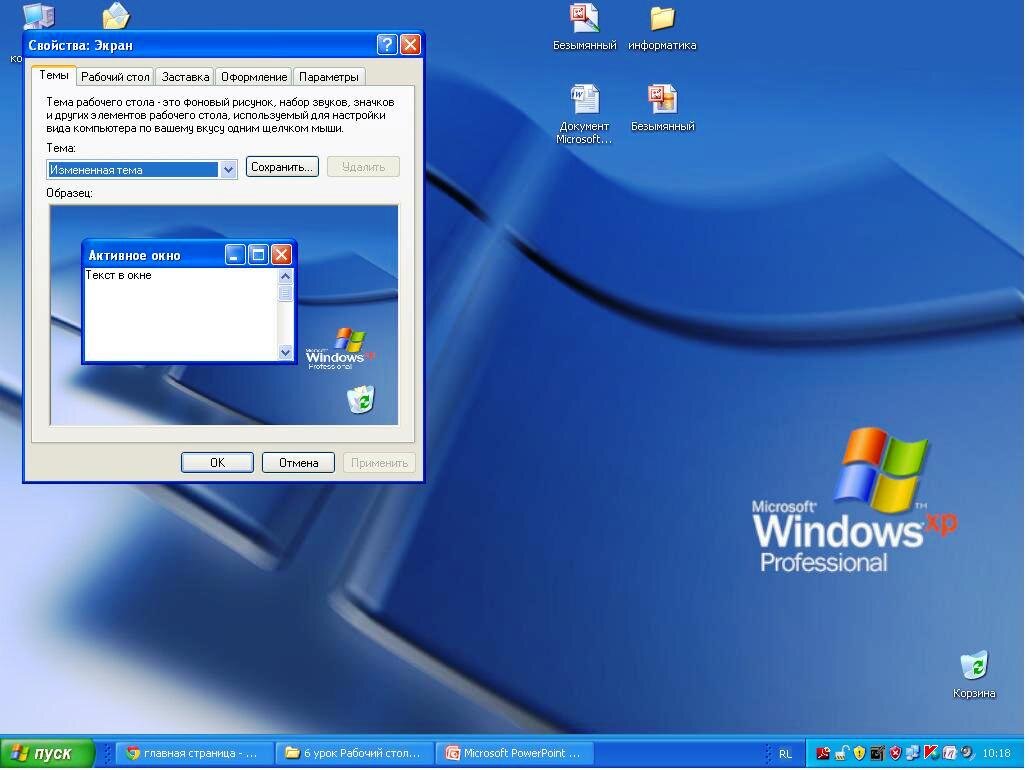Open the Документ Microsoft Word file icon
The height and width of the screenshot is (770, 1029).
[x=583, y=115]
